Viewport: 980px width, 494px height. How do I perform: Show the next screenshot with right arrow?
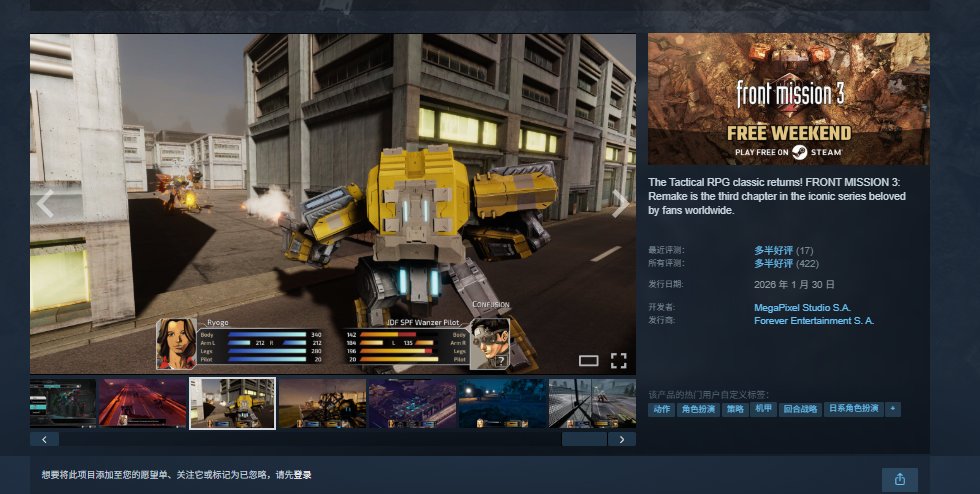point(620,204)
